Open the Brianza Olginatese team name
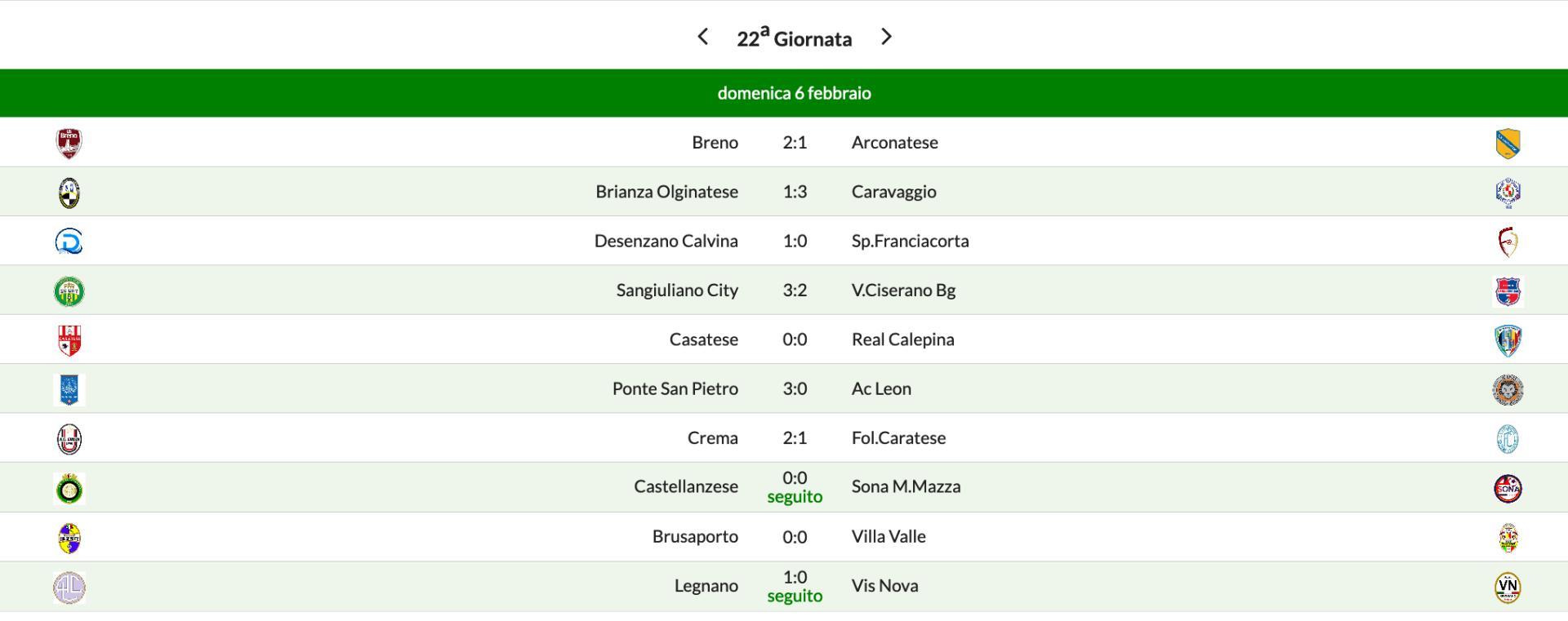This screenshot has height=621, width=1568. [x=666, y=192]
